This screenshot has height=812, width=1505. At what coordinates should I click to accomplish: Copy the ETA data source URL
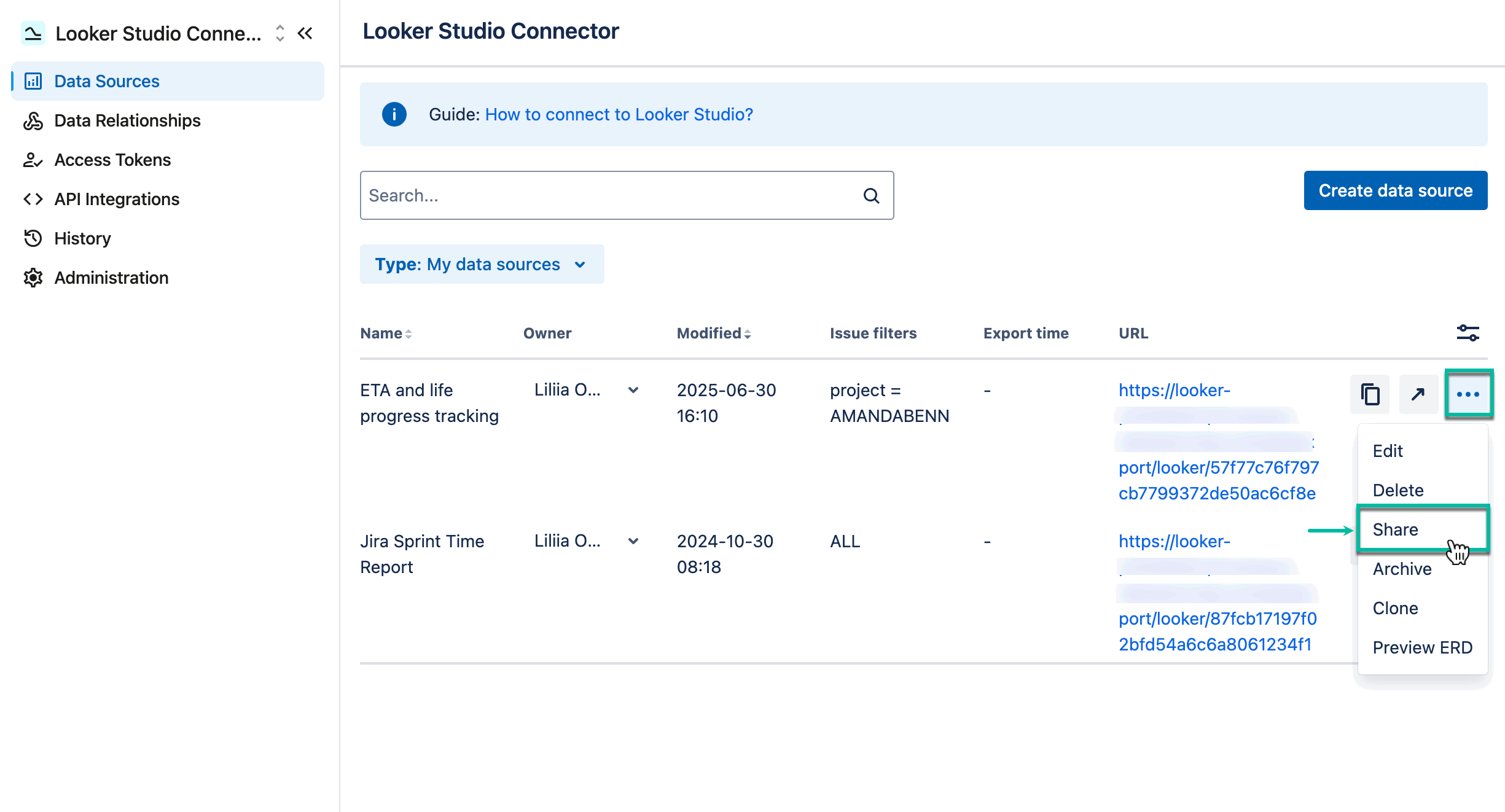(x=1369, y=394)
